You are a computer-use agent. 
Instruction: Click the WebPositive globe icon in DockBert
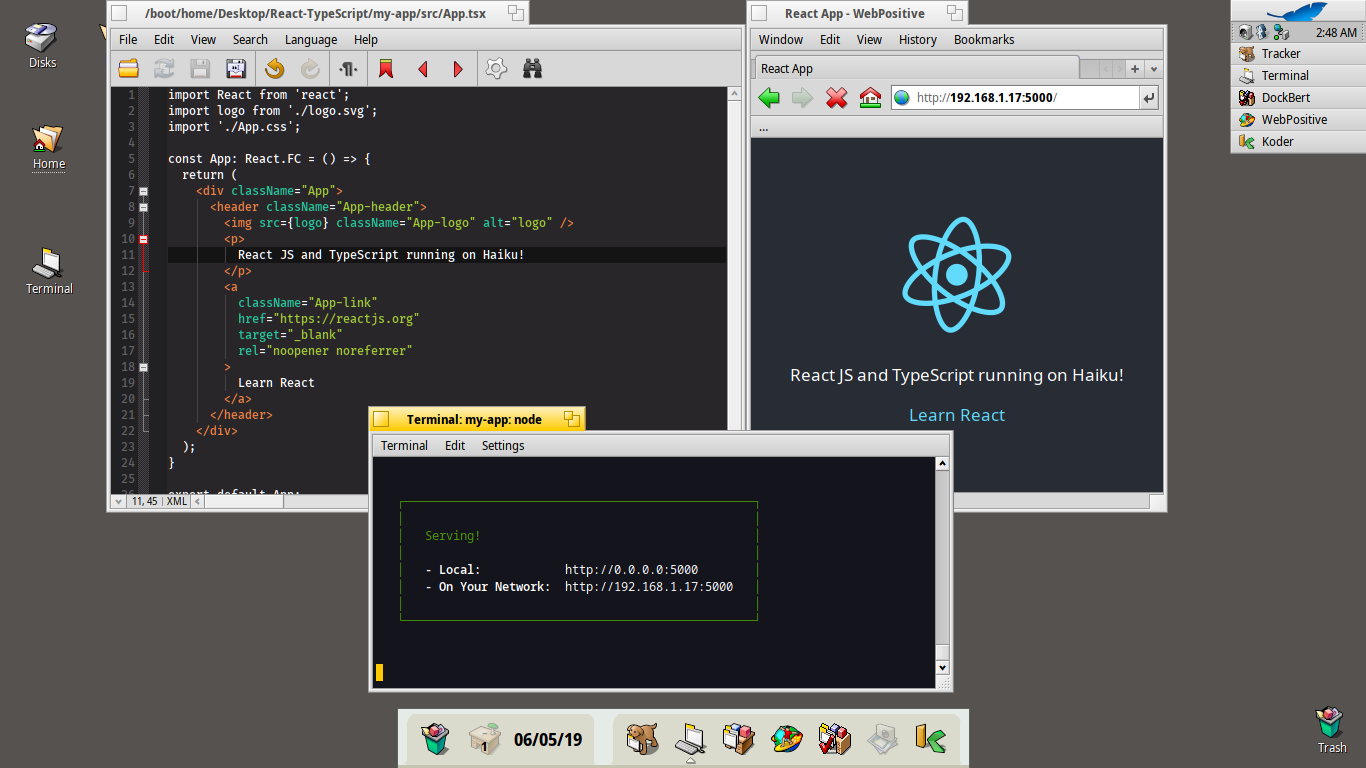[787, 739]
